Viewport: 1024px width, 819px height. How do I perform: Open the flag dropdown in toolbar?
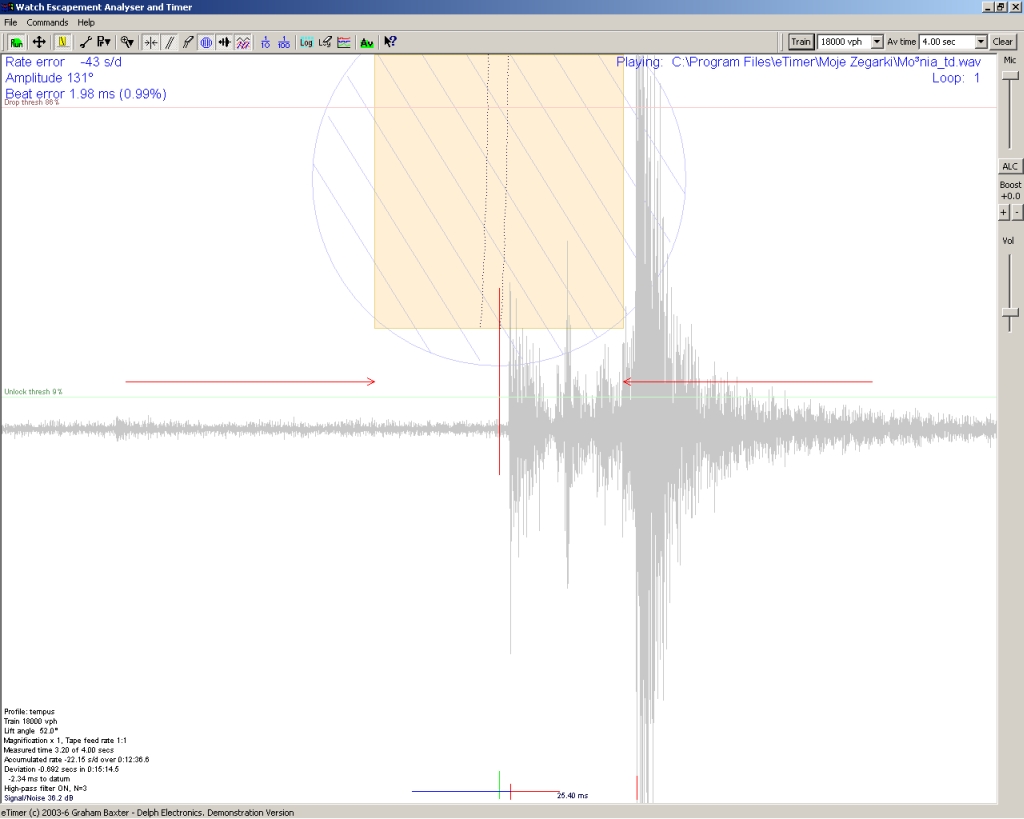click(104, 42)
